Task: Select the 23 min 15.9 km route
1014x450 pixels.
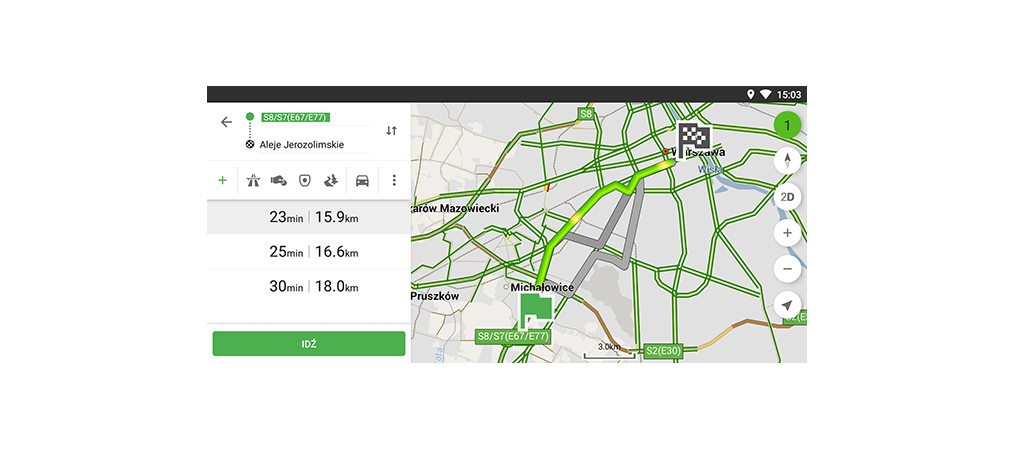Action: (308, 217)
